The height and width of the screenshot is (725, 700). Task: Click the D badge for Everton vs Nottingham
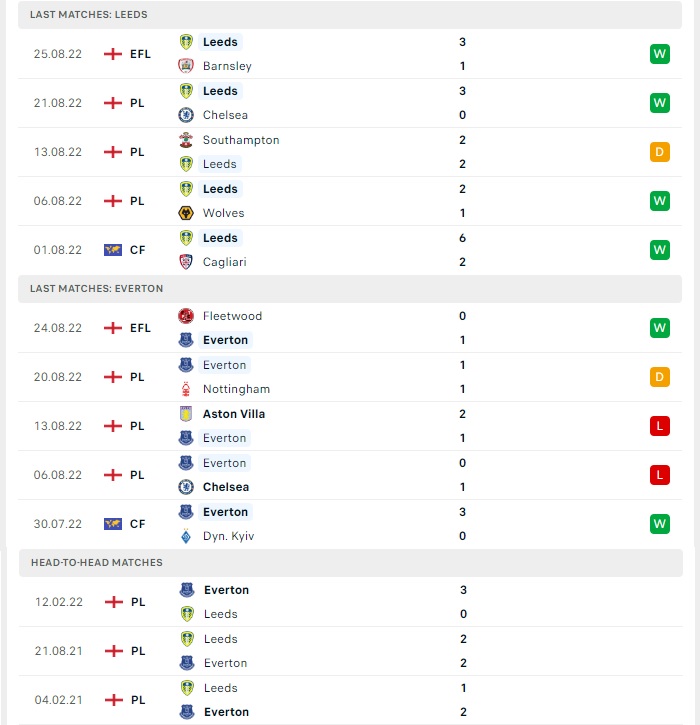659,377
